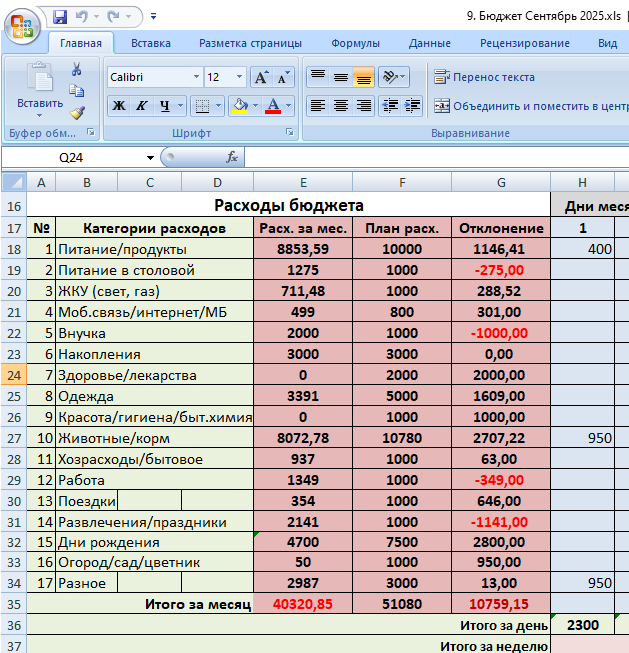Viewport: 629px width, 653px height.
Task: Open the Буфер обмена dialog launcher
Action: [x=90, y=132]
